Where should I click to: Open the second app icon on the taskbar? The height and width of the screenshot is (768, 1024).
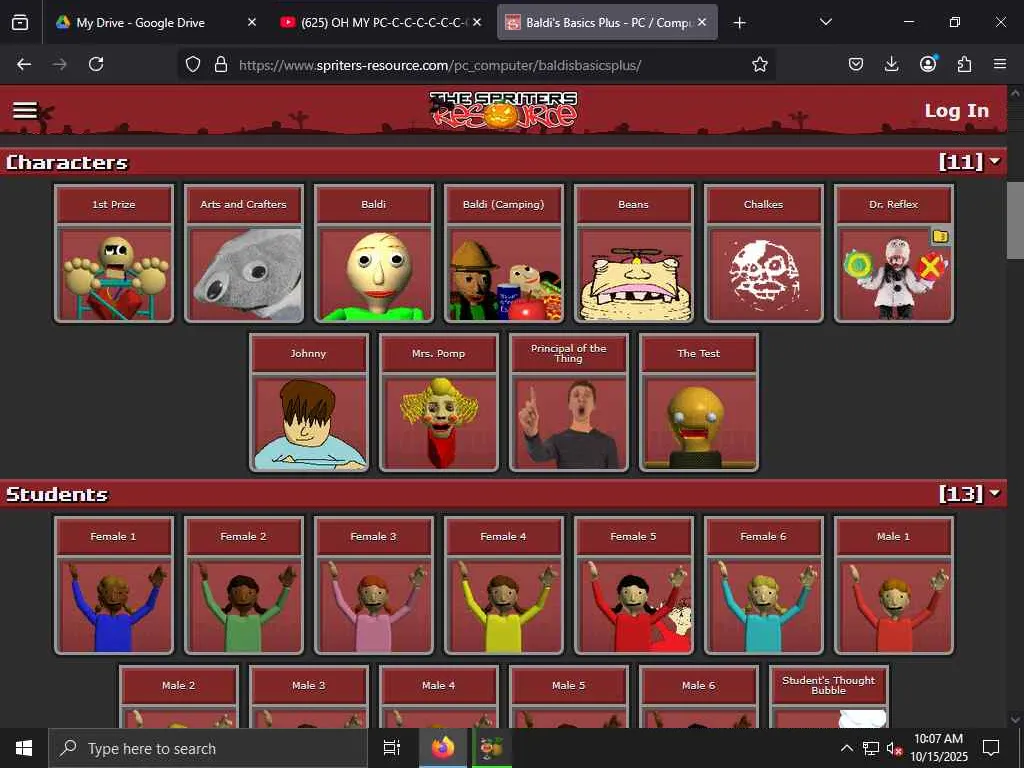tap(492, 748)
